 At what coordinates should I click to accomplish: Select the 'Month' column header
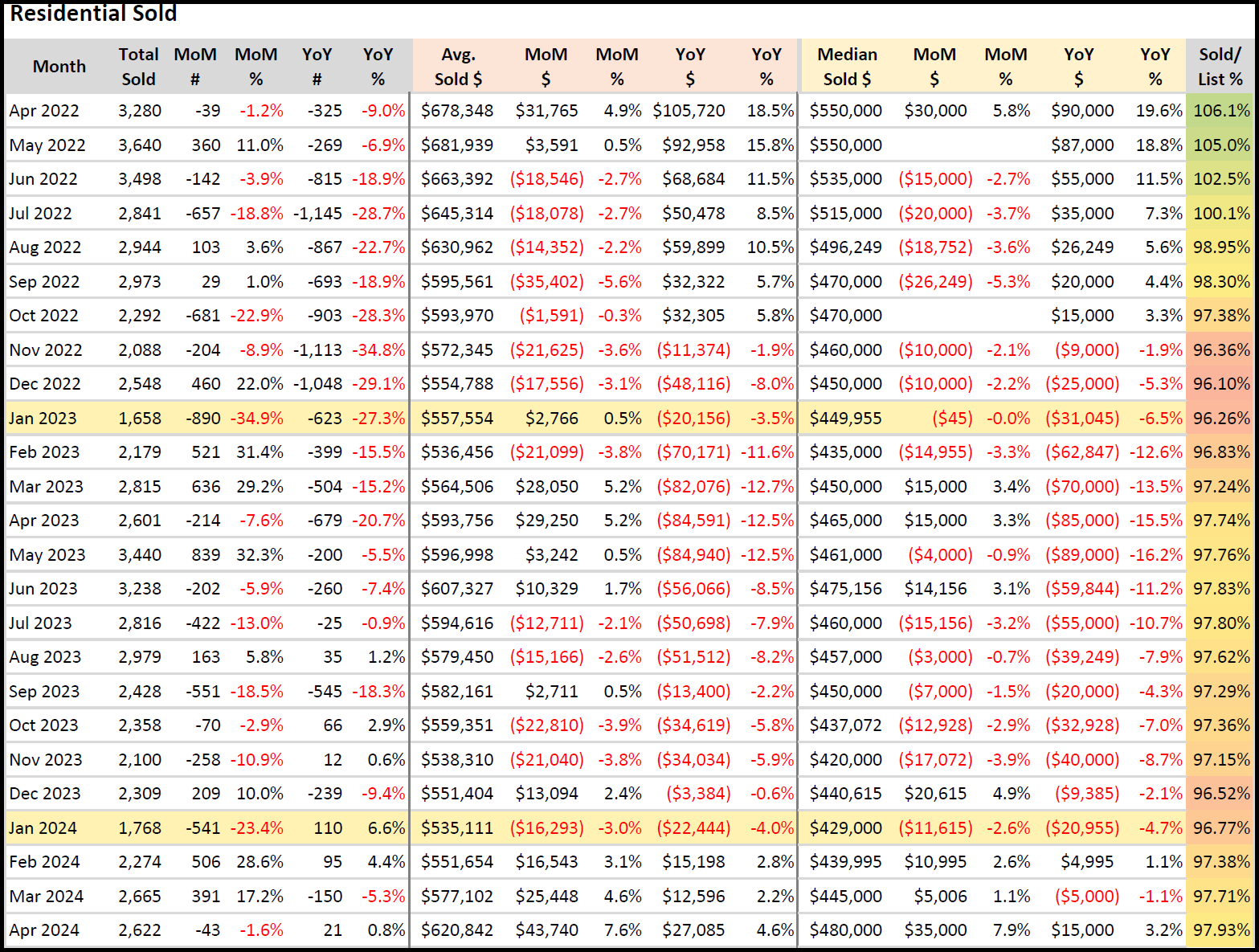click(59, 67)
